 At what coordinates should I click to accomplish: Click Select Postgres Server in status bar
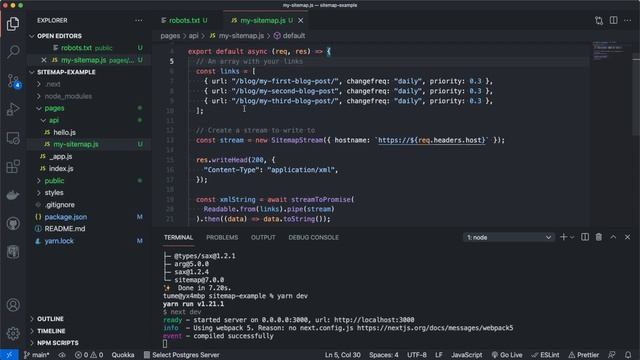tap(182, 355)
